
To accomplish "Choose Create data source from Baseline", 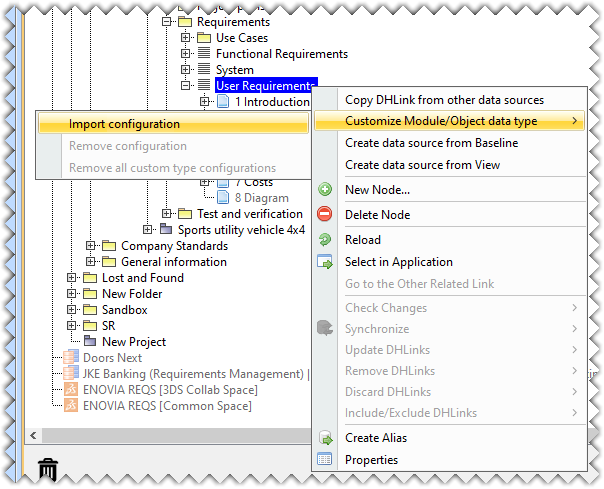I will coord(450,143).
